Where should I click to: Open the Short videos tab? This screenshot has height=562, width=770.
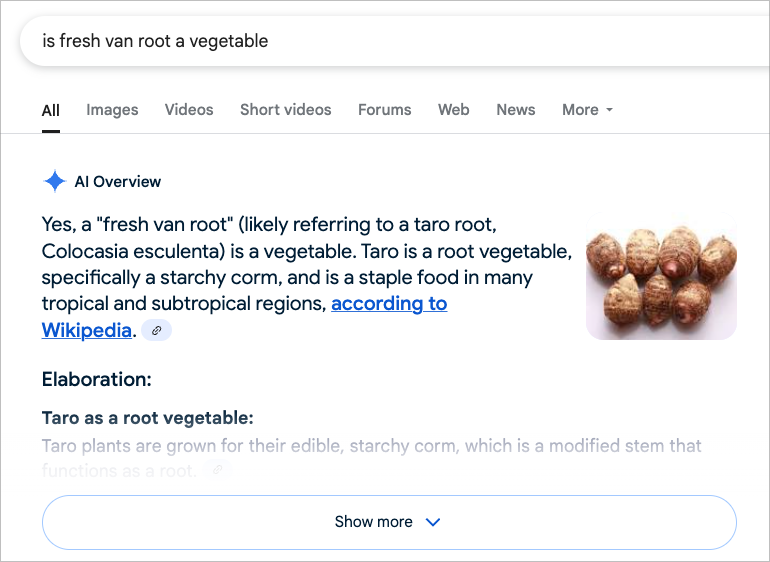coord(286,110)
